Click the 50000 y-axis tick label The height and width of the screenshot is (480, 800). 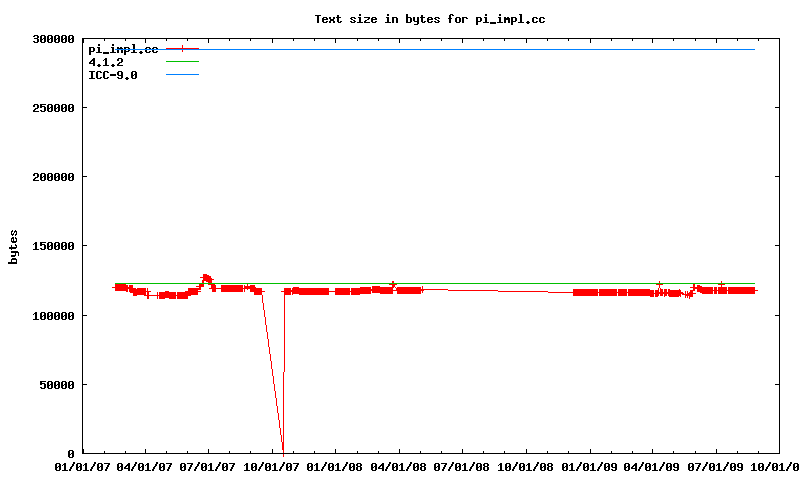coord(57,385)
